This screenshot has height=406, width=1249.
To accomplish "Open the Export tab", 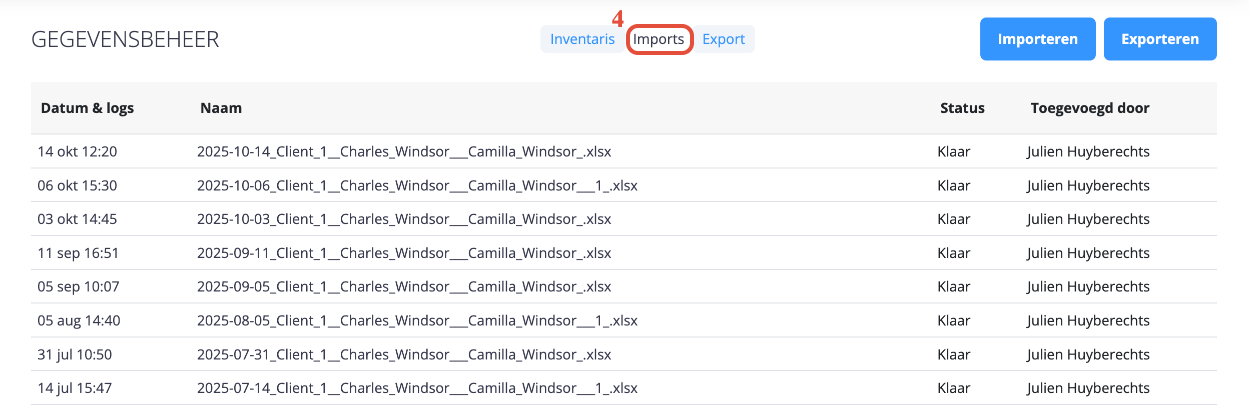I will [723, 39].
